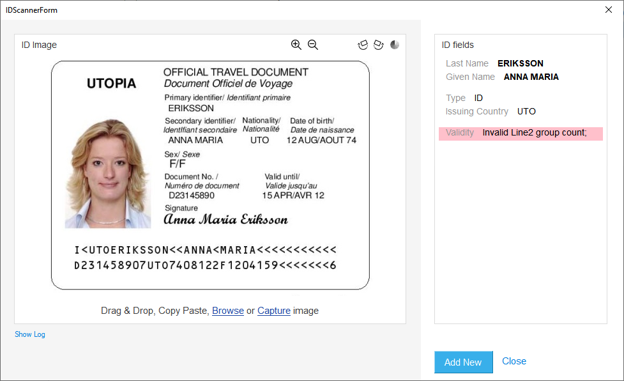Screen dimensions: 624x381
Task: Select the Last Name value ERIKSSON
Action: tap(520, 63)
